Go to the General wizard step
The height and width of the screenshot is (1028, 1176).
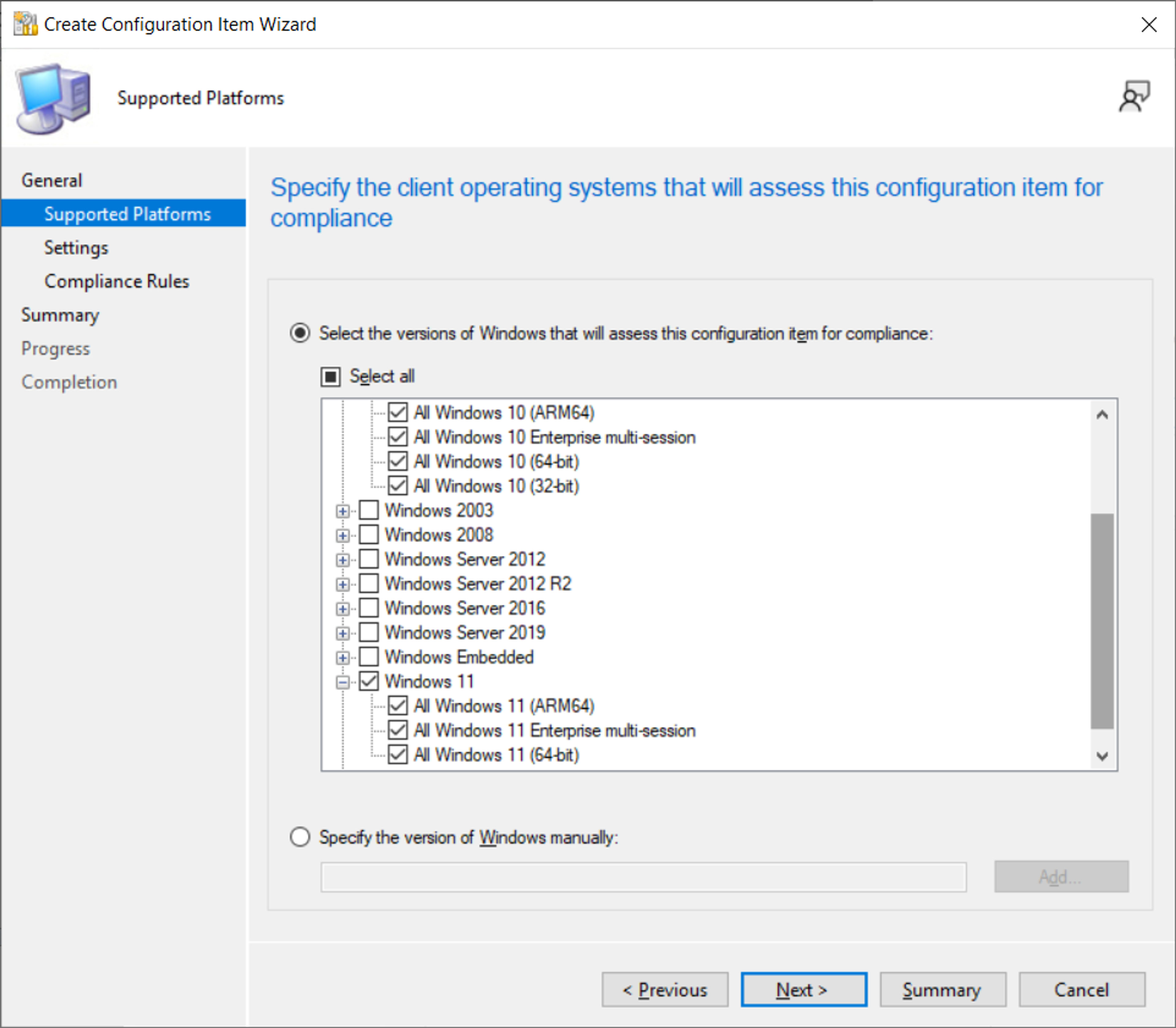point(52,181)
